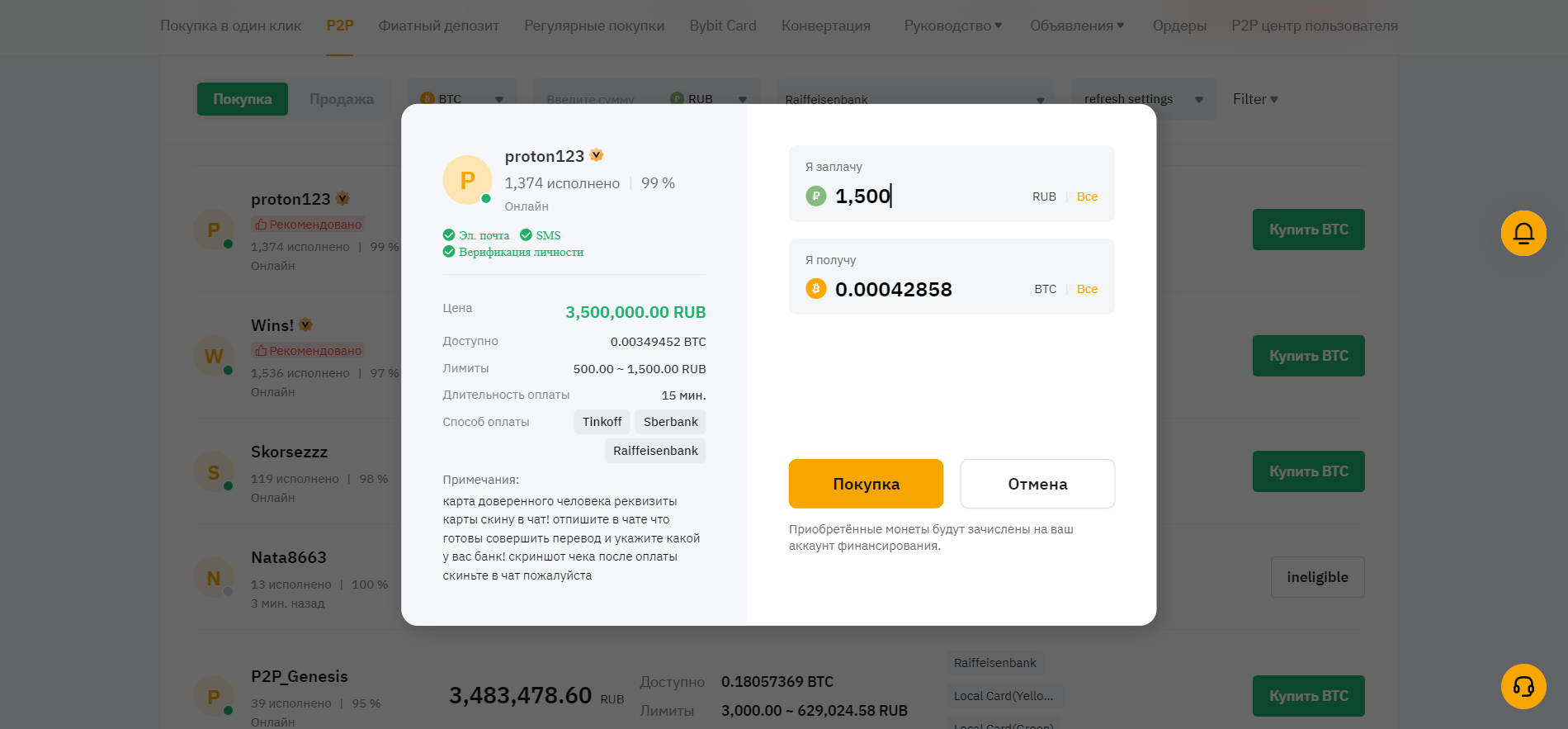
Task: Click the ruble icon in payment field
Action: point(815,196)
